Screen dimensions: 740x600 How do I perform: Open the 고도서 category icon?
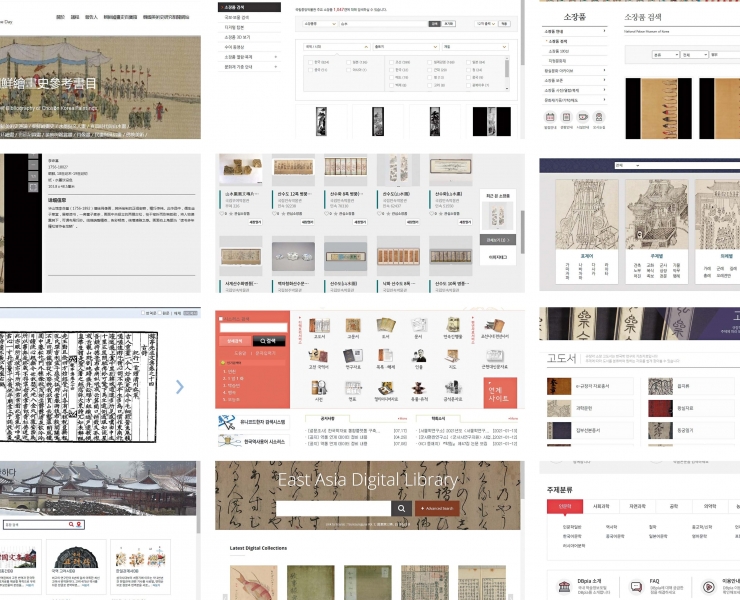pos(320,327)
